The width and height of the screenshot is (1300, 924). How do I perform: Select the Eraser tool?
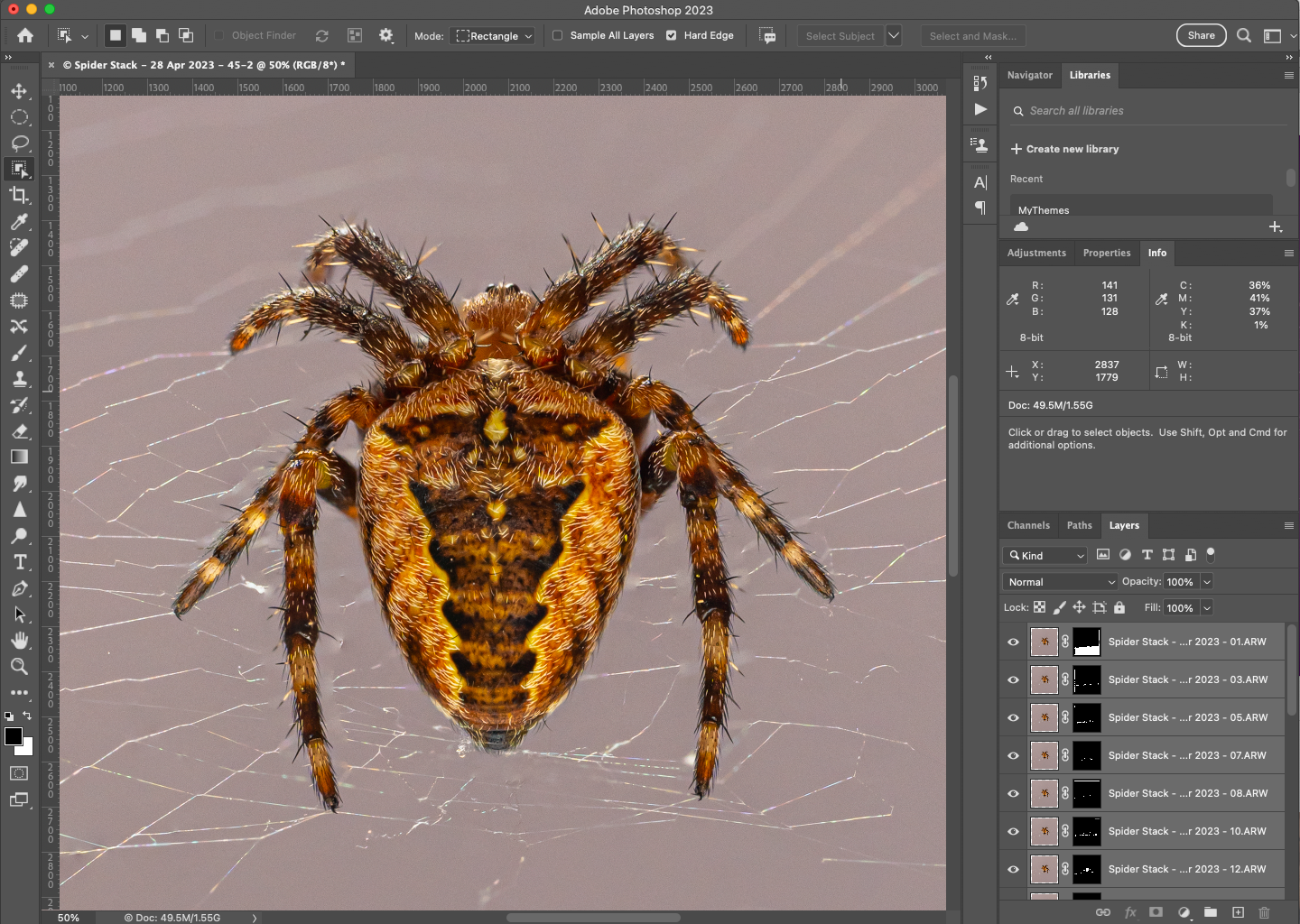coord(19,431)
